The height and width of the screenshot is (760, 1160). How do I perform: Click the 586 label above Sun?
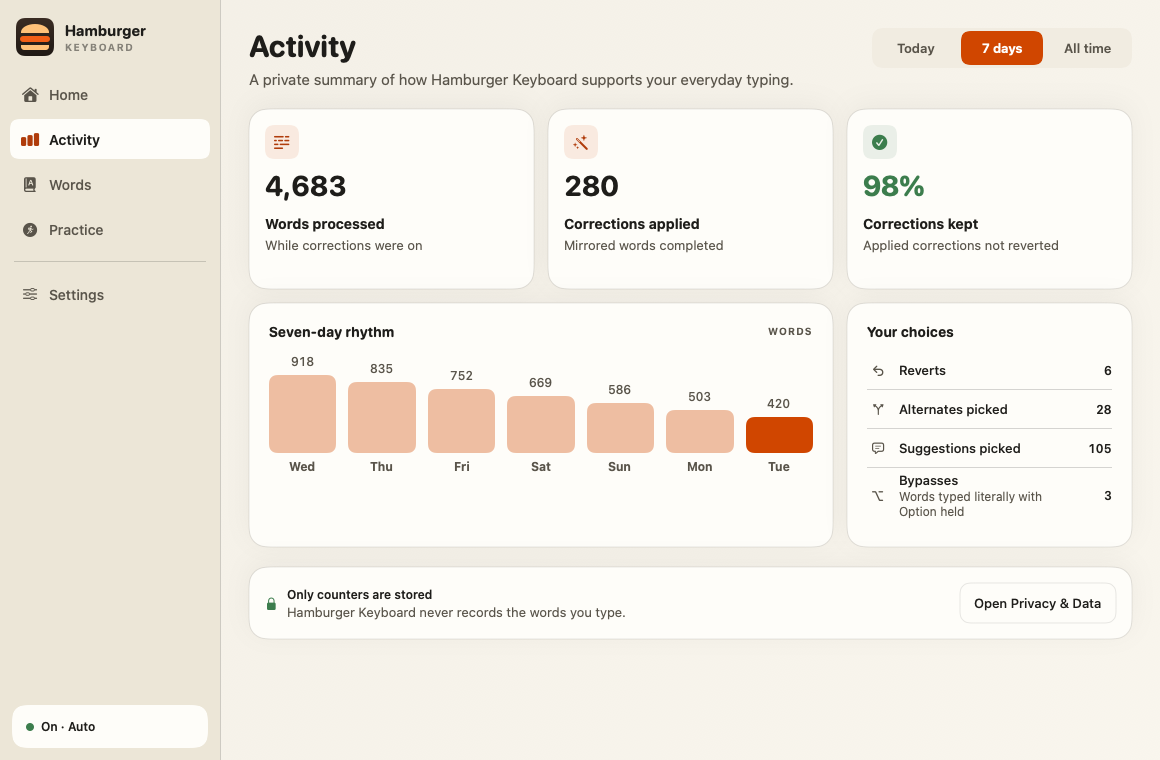(619, 390)
